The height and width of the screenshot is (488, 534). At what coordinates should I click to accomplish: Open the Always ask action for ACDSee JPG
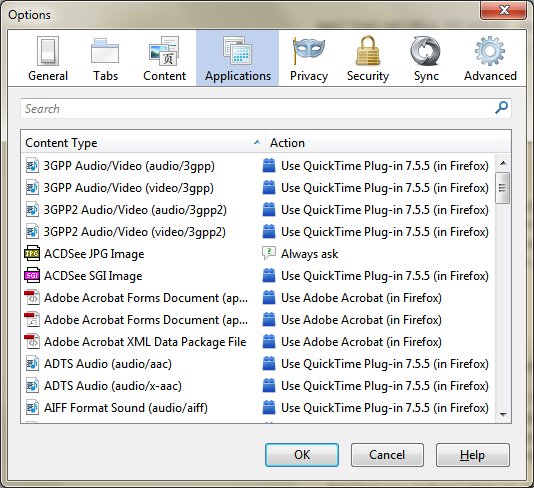click(310, 254)
